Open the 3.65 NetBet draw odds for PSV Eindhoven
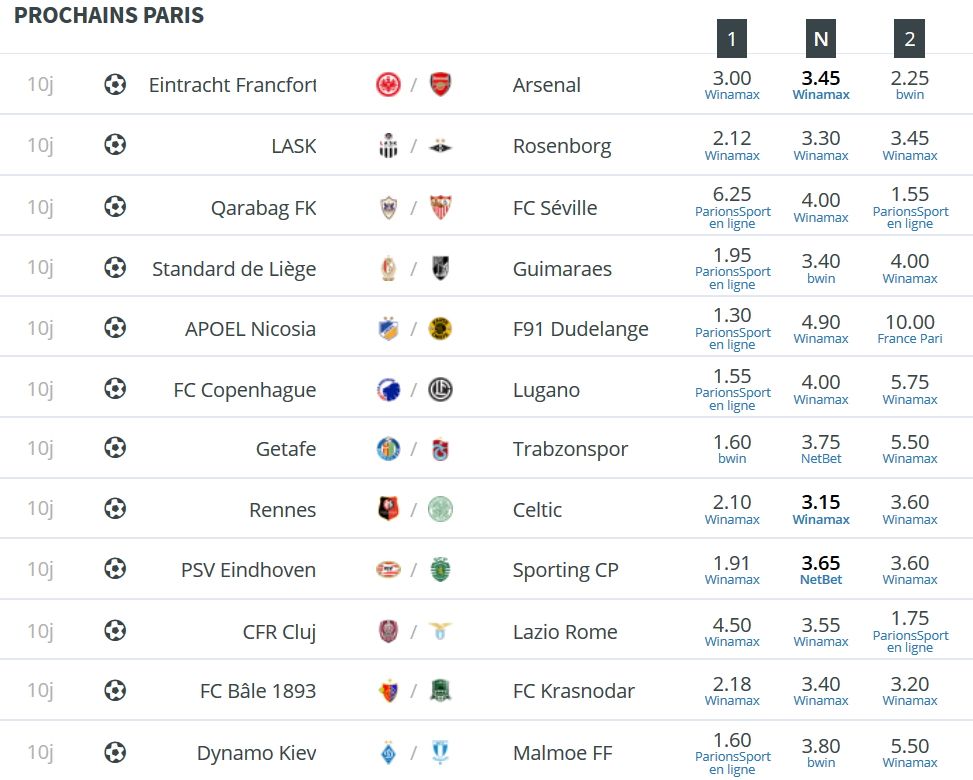The image size is (973, 780). click(x=821, y=570)
